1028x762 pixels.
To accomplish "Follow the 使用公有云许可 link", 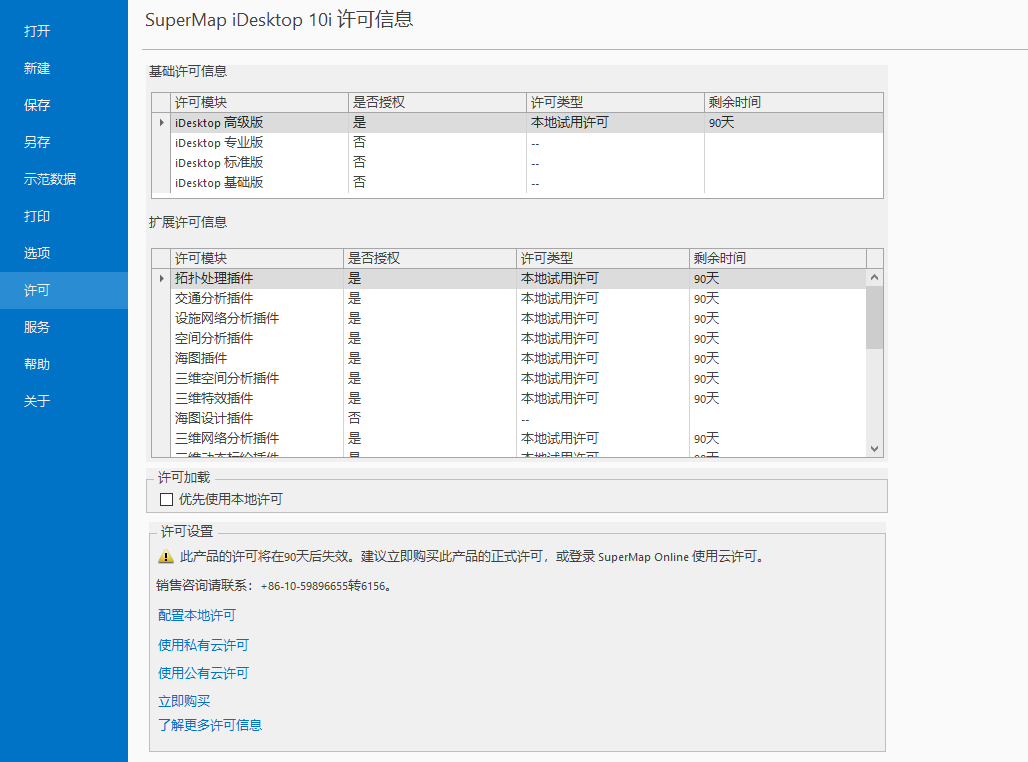I will tap(203, 673).
